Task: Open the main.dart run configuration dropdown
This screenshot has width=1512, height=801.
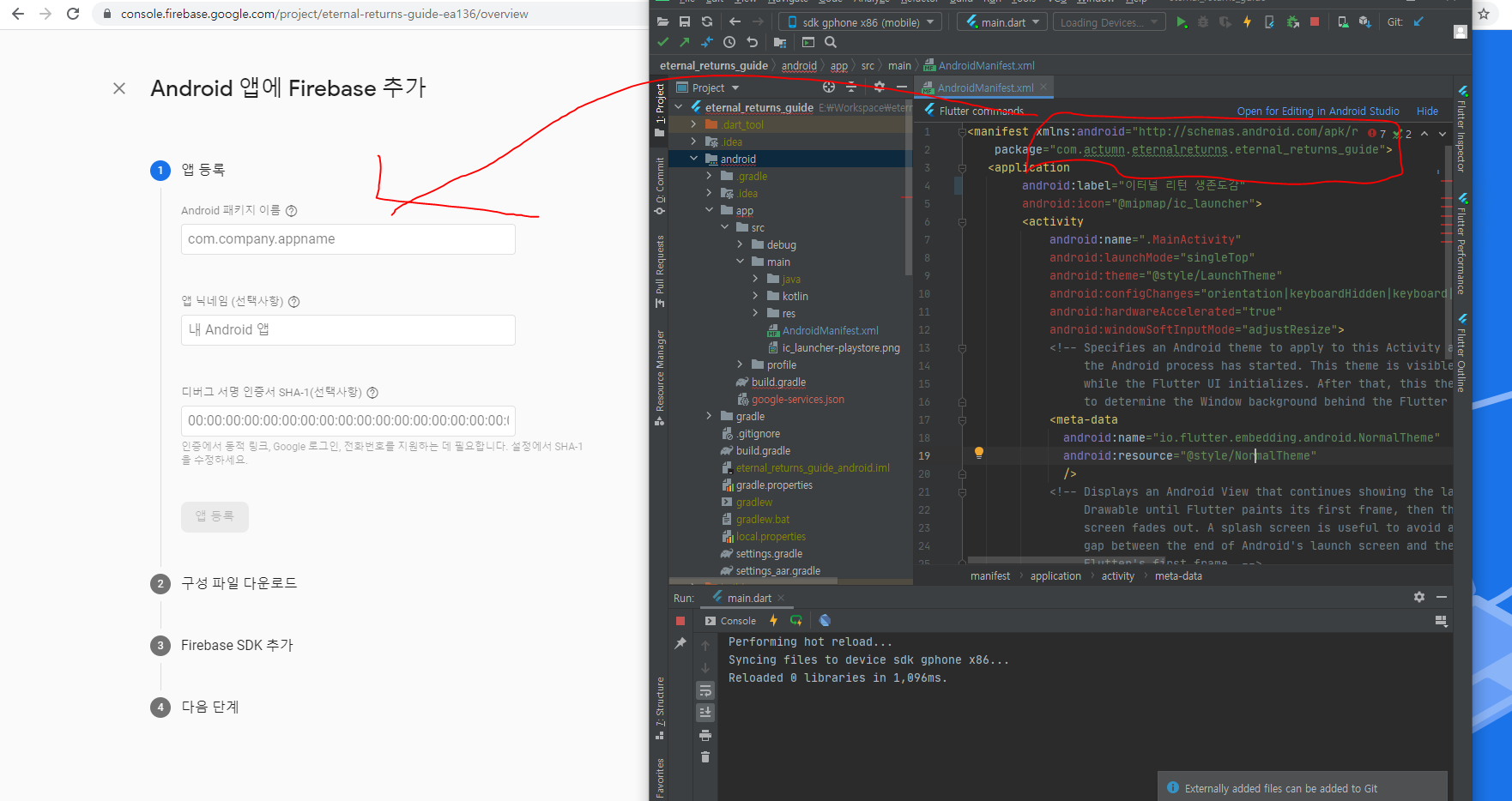Action: point(1002,22)
